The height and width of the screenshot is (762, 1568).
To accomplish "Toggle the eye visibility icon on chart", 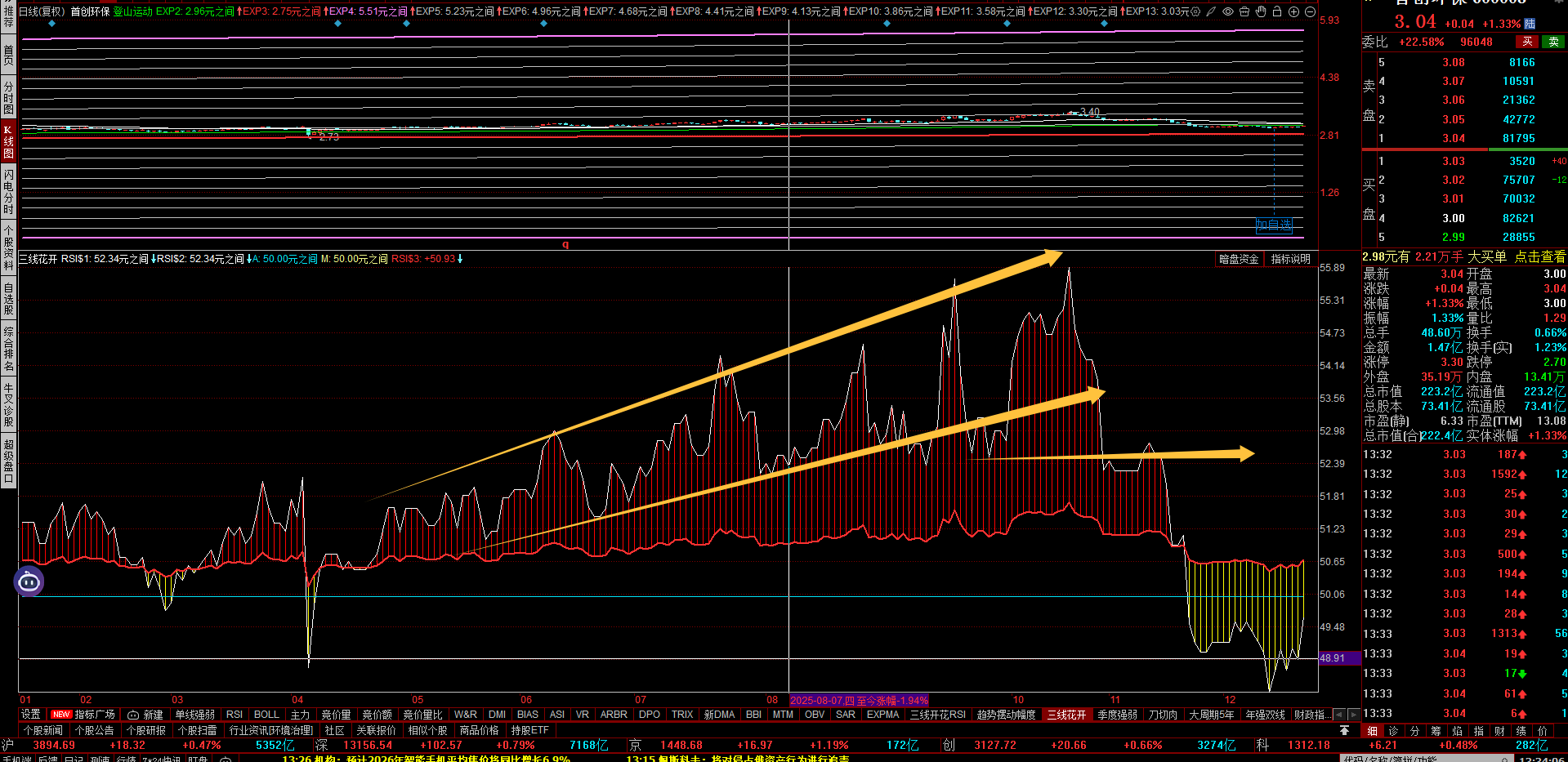I will [1228, 11].
